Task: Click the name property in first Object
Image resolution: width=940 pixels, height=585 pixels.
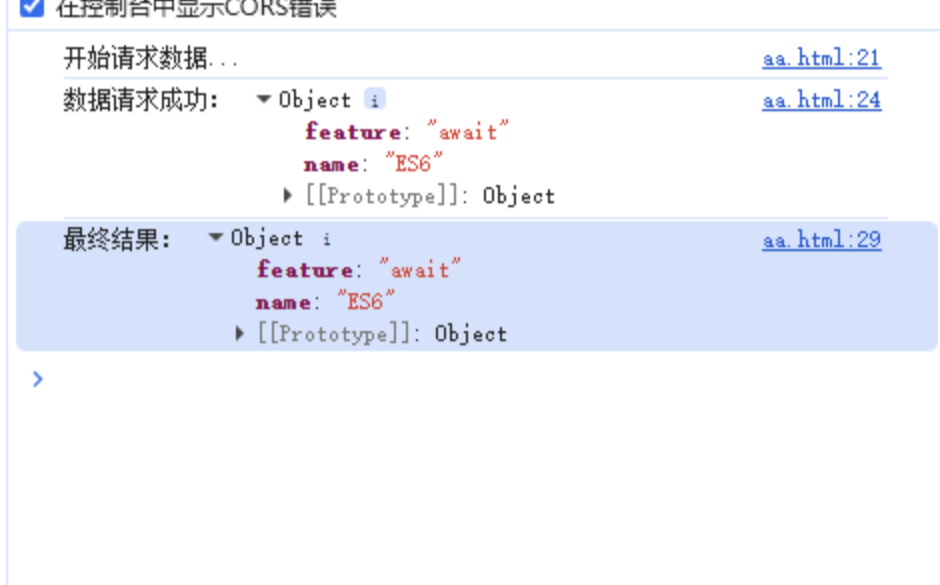Action: coord(332,164)
